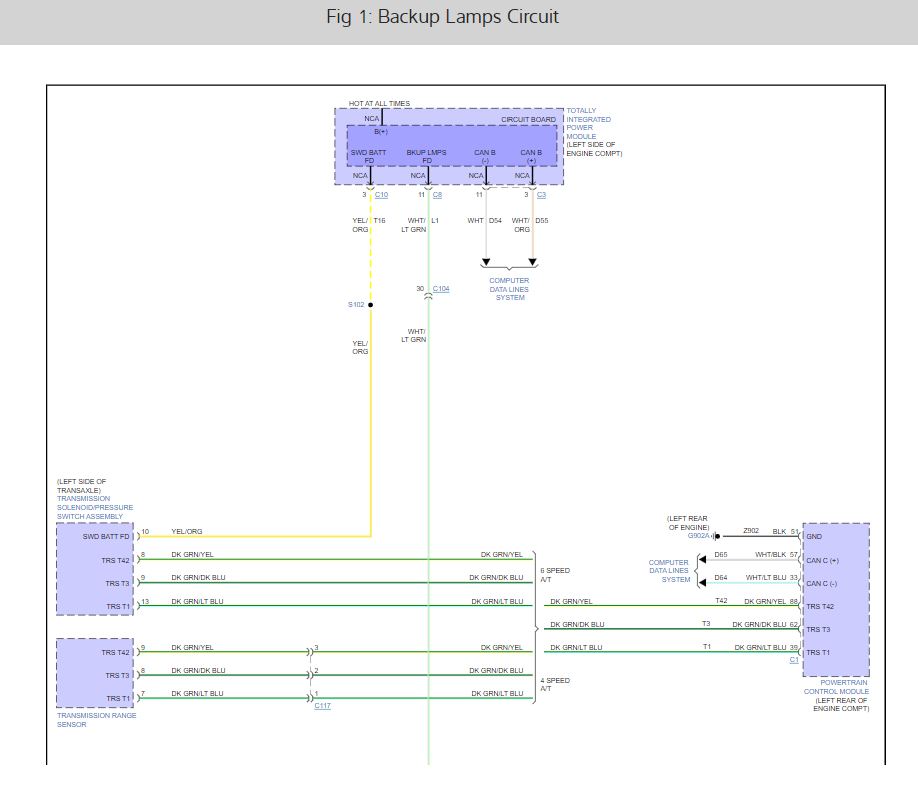The height and width of the screenshot is (799, 918).
Task: Click the 'WHT/LT BLU' wire color label
Action: click(x=766, y=578)
